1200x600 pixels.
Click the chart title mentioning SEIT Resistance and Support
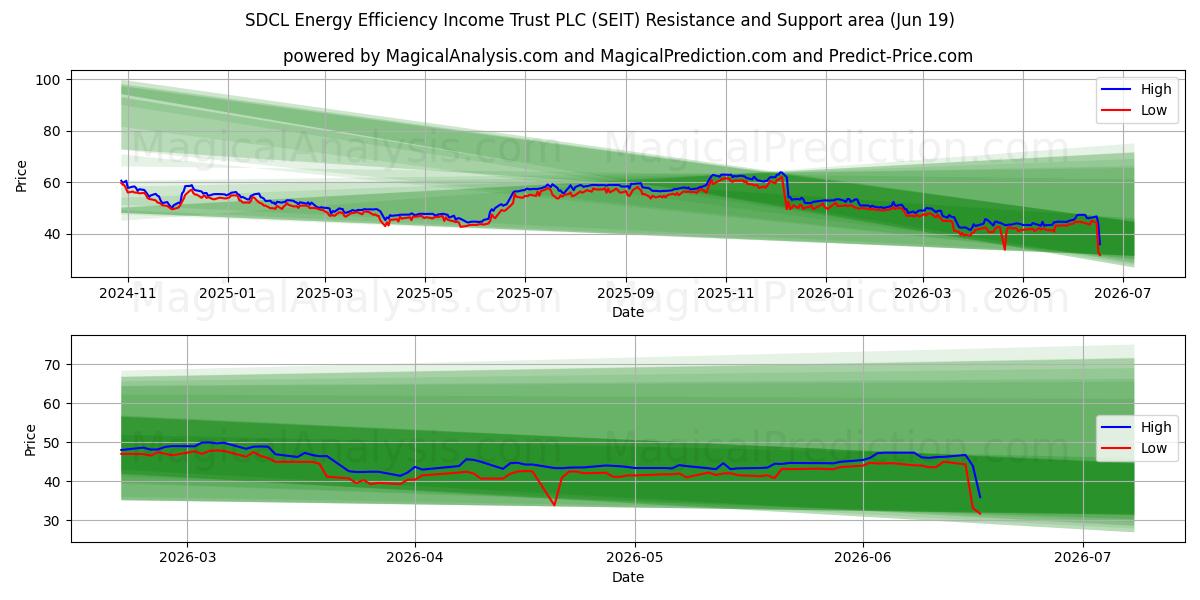(x=600, y=20)
